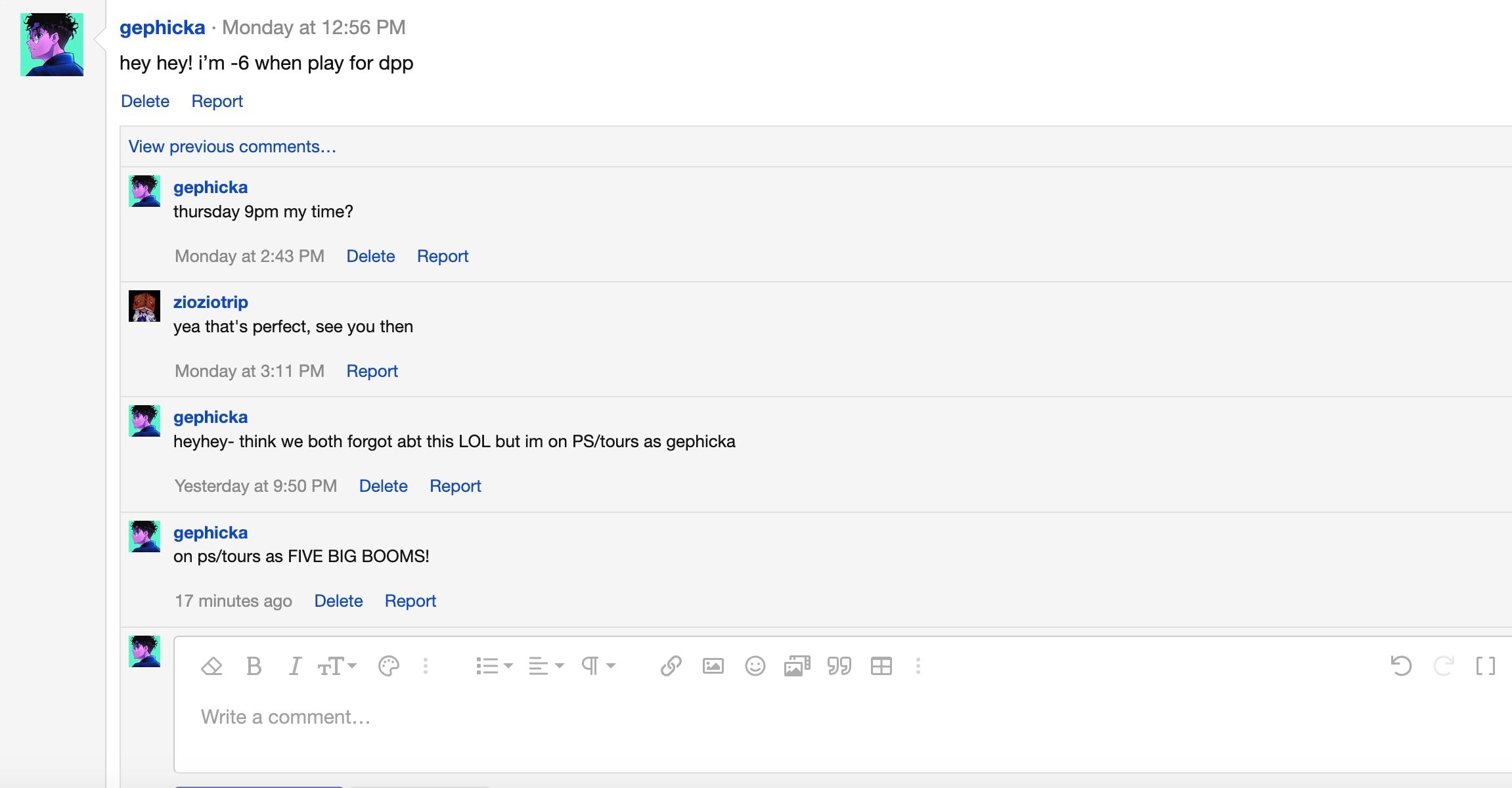Click the eraser remove formatting icon
Image resolution: width=1512 pixels, height=788 pixels.
(211, 667)
